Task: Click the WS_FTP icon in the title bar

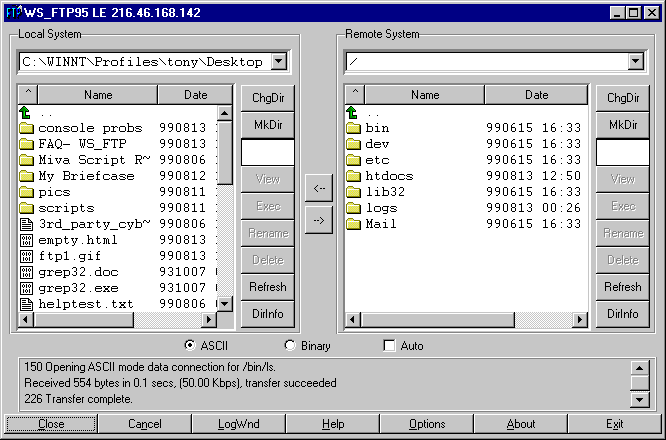Action: [14, 12]
